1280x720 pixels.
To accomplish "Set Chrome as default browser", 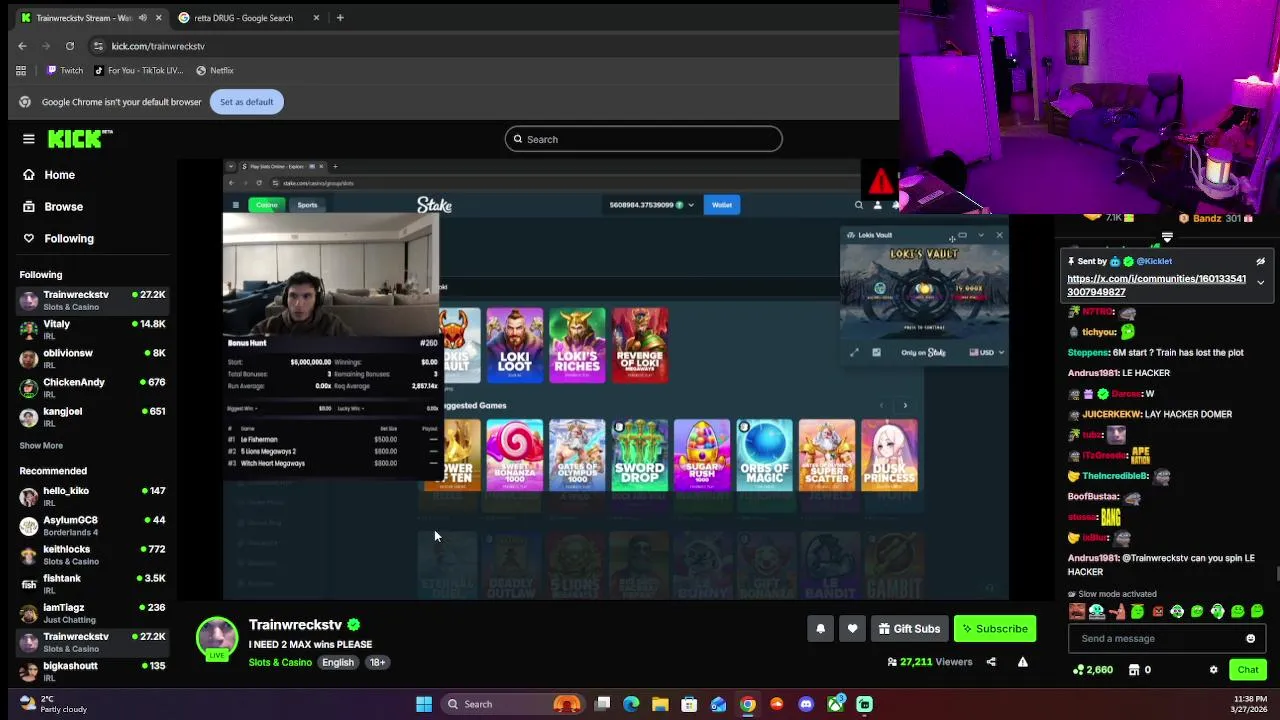I will click(246, 102).
